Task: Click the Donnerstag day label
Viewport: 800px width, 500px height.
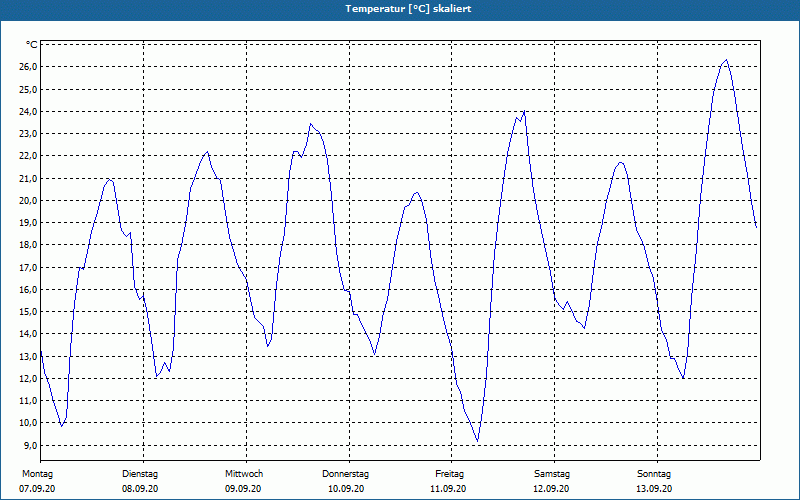Action: pos(345,474)
